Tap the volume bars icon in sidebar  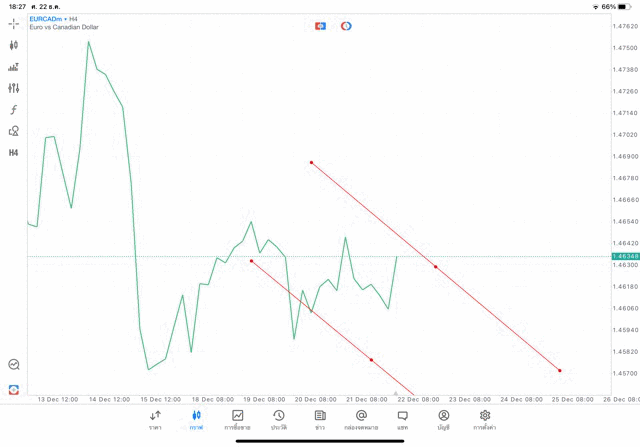coord(14,67)
